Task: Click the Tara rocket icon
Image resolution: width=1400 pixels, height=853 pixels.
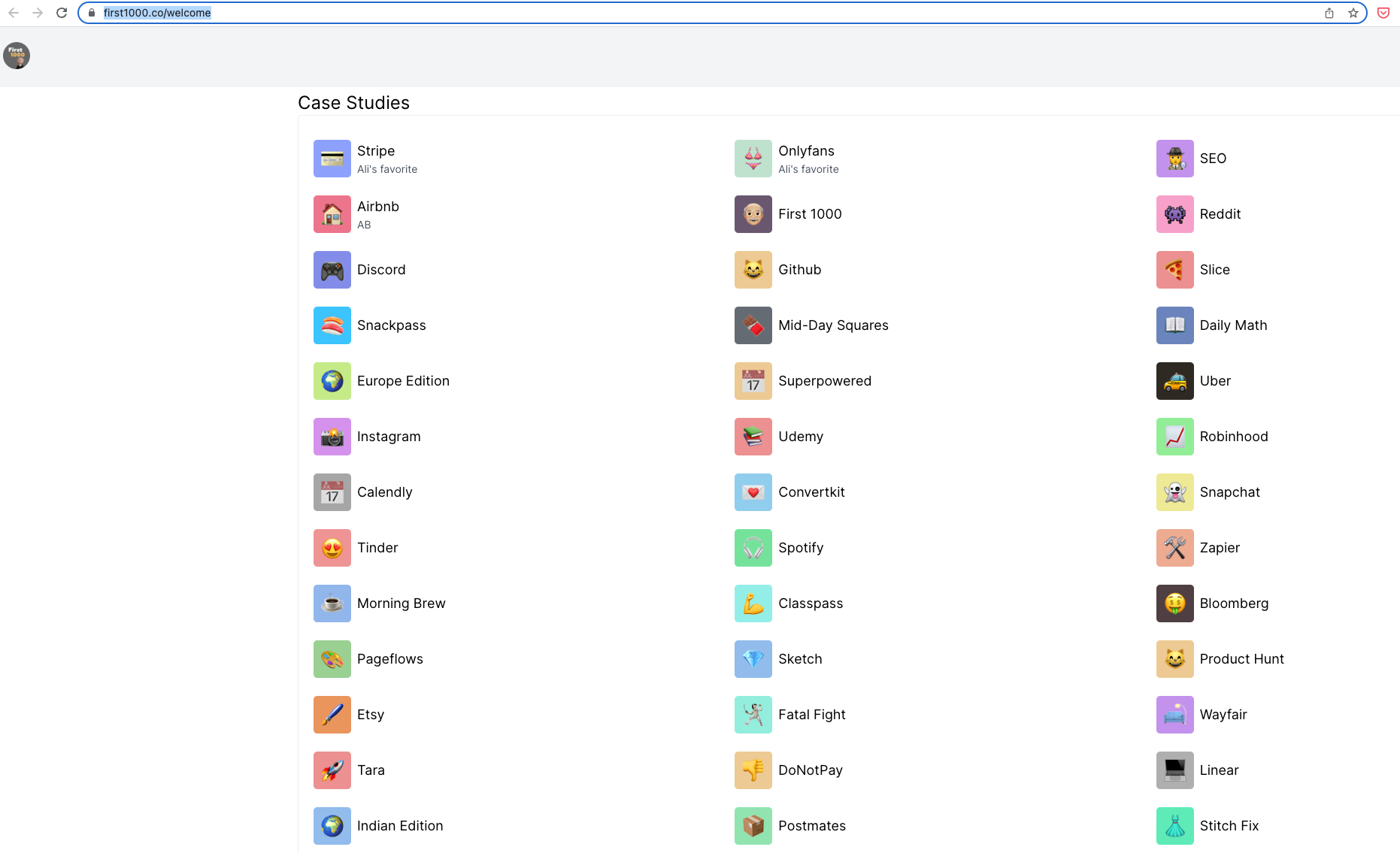Action: (332, 770)
